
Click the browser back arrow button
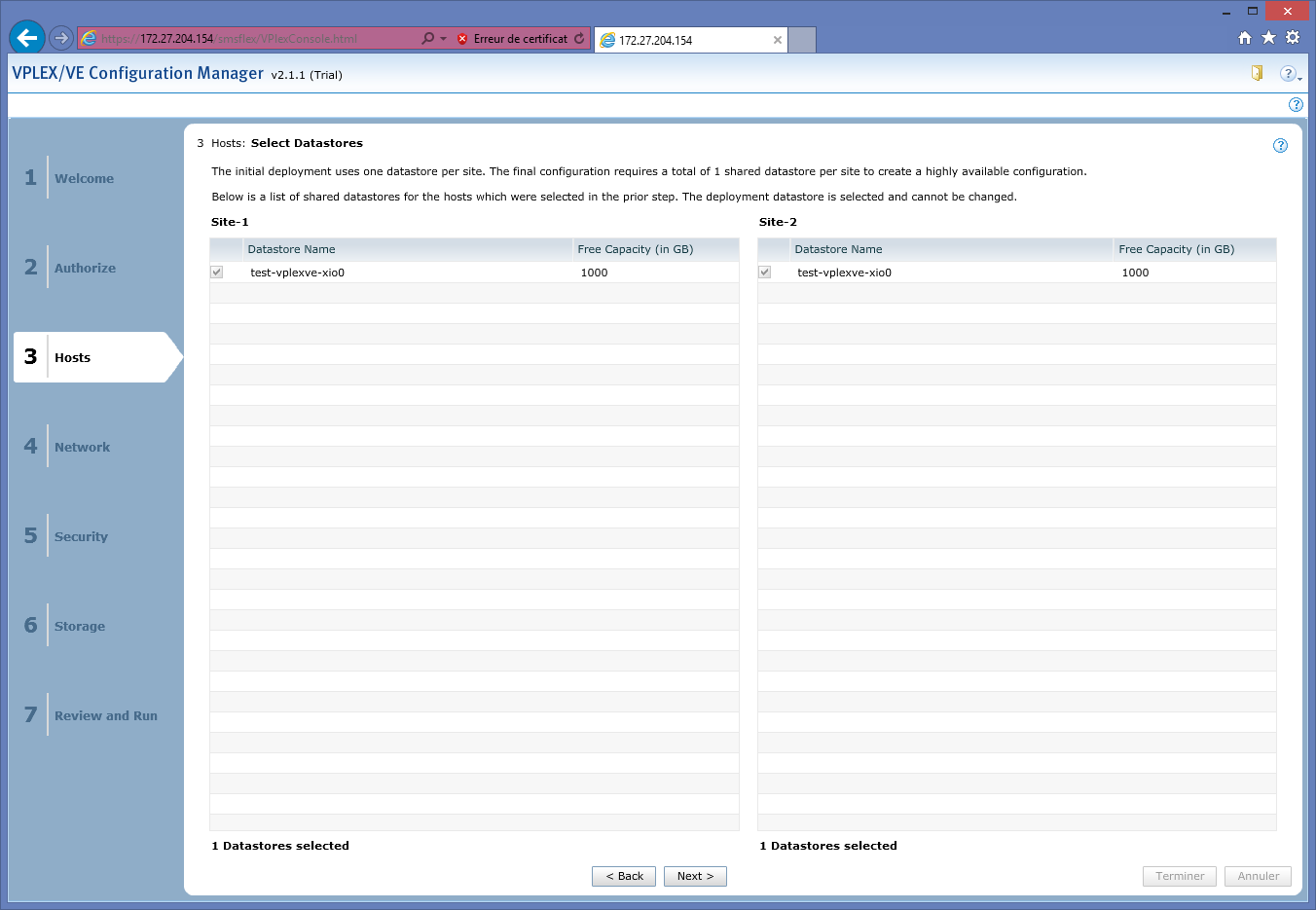pyautogui.click(x=26, y=38)
